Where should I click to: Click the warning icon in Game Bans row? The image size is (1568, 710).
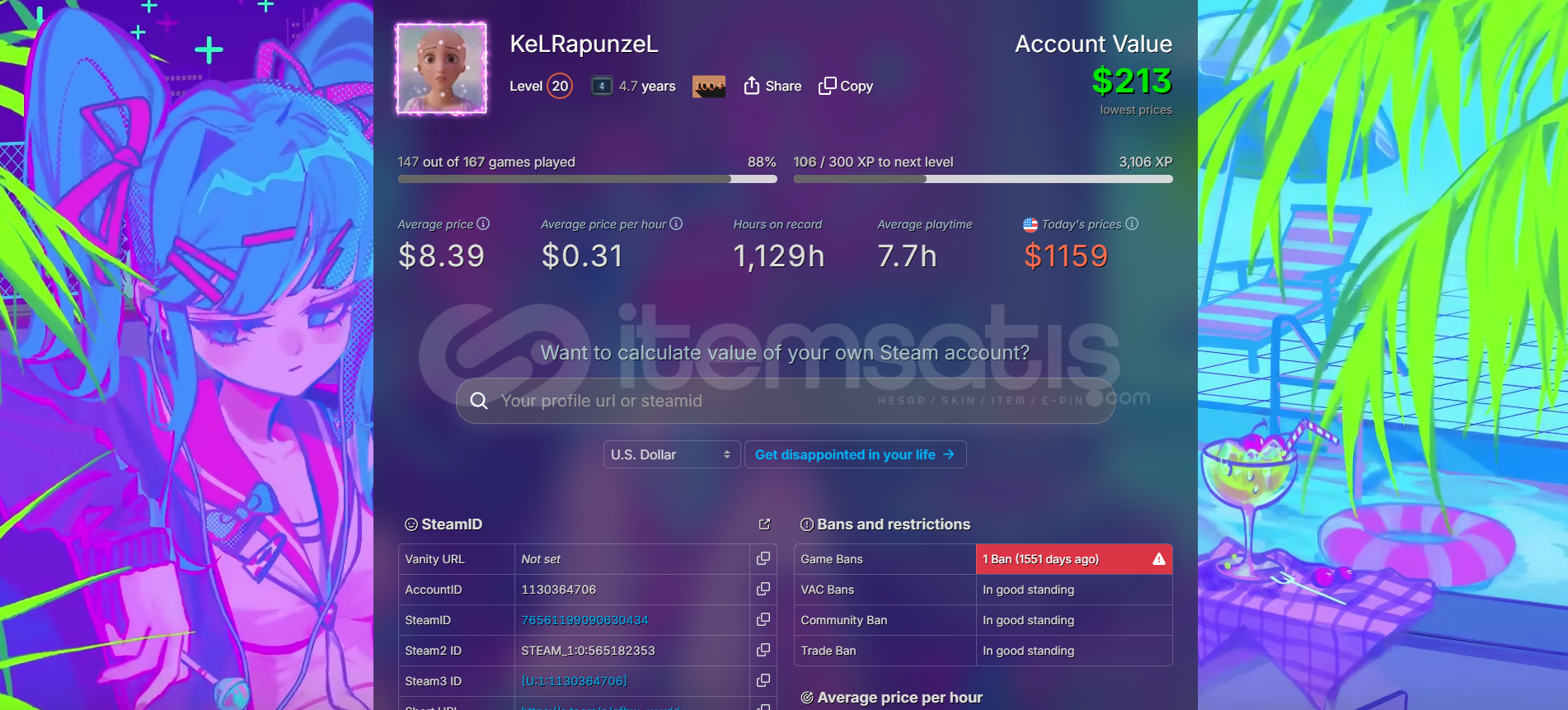(x=1159, y=559)
